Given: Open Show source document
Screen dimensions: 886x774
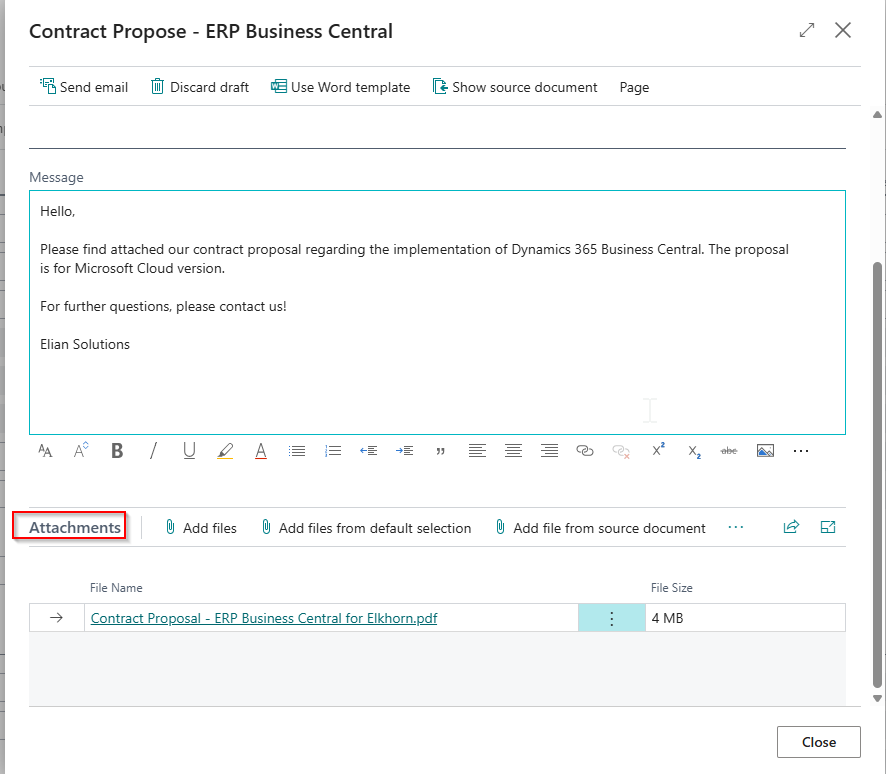Looking at the screenshot, I should (515, 87).
